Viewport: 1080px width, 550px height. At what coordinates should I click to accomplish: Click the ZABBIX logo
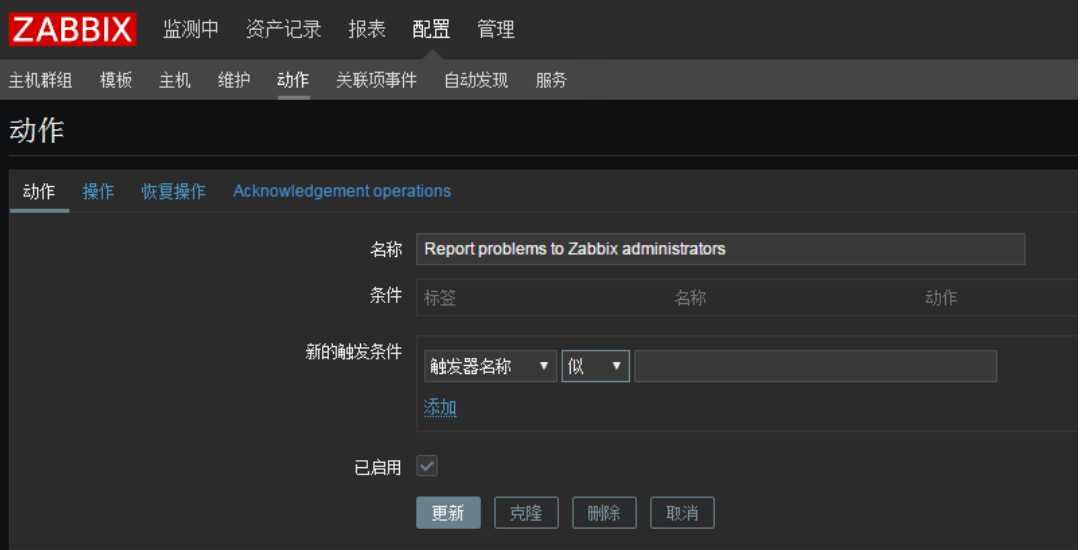click(72, 30)
